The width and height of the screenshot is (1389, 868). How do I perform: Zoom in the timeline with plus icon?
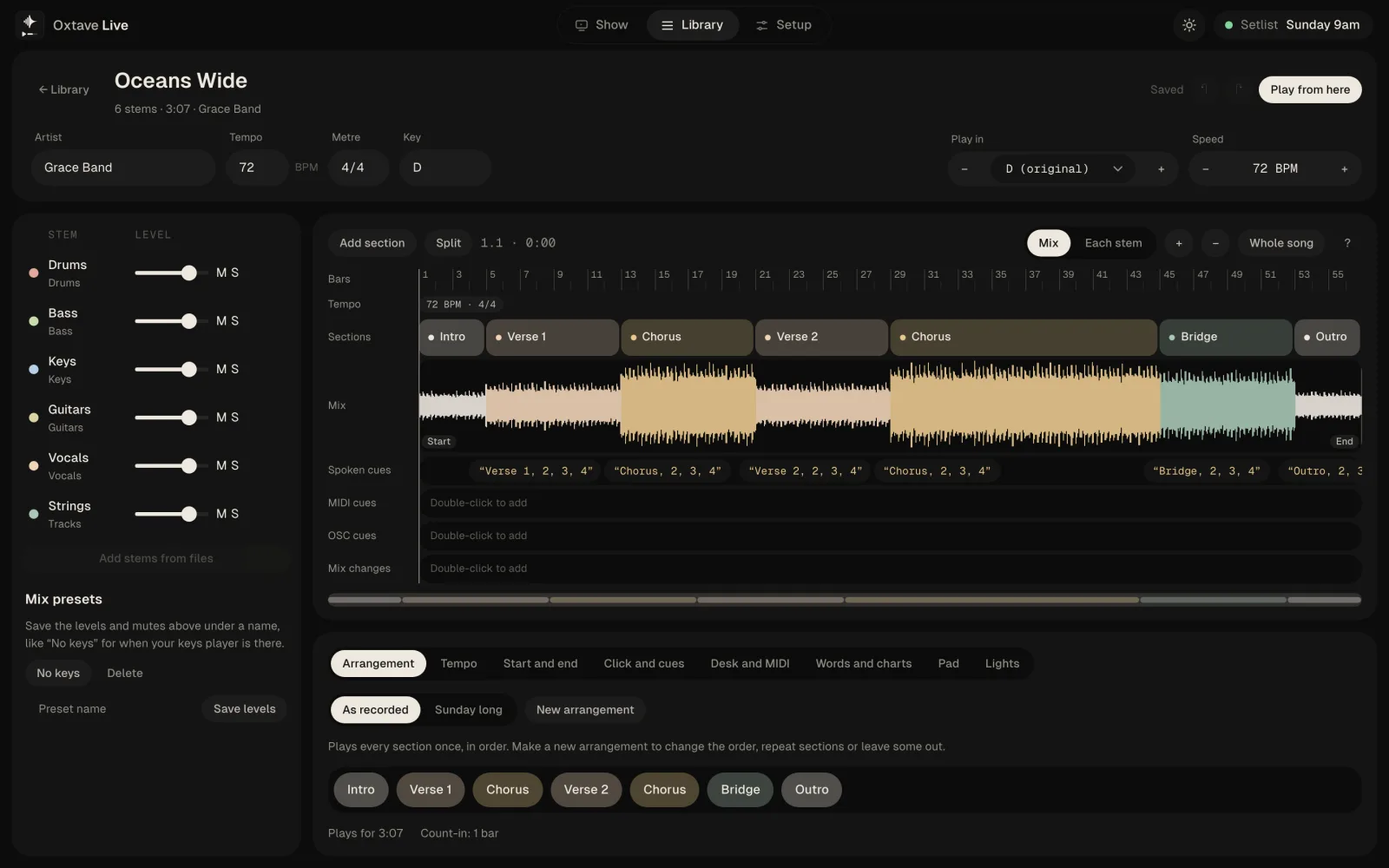(1179, 243)
